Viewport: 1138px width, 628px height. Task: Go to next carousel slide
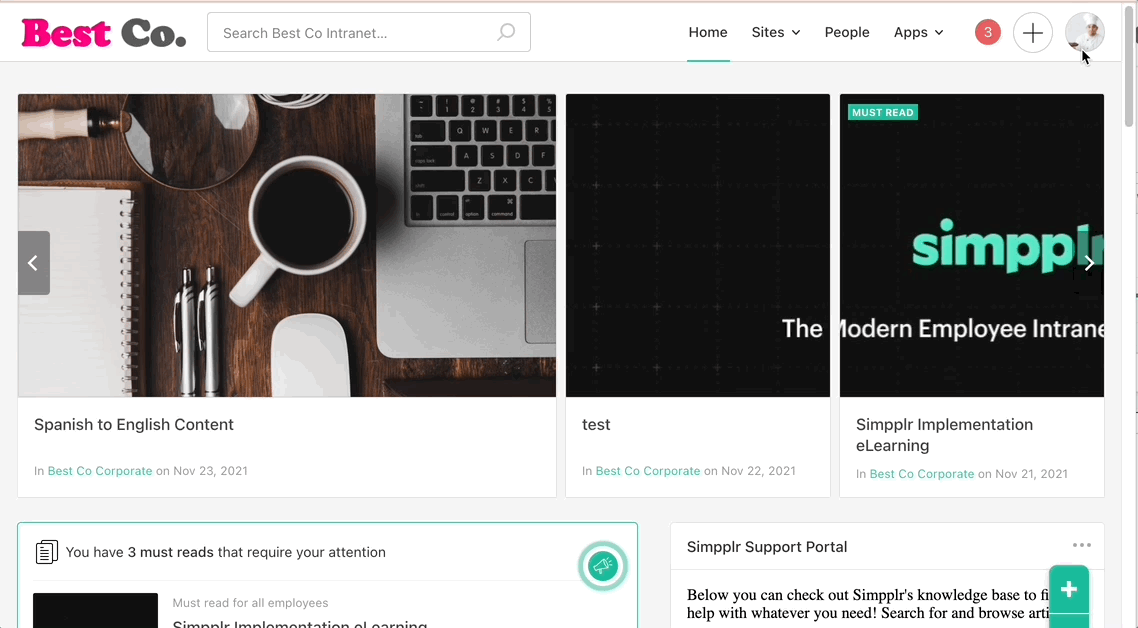tap(1088, 263)
